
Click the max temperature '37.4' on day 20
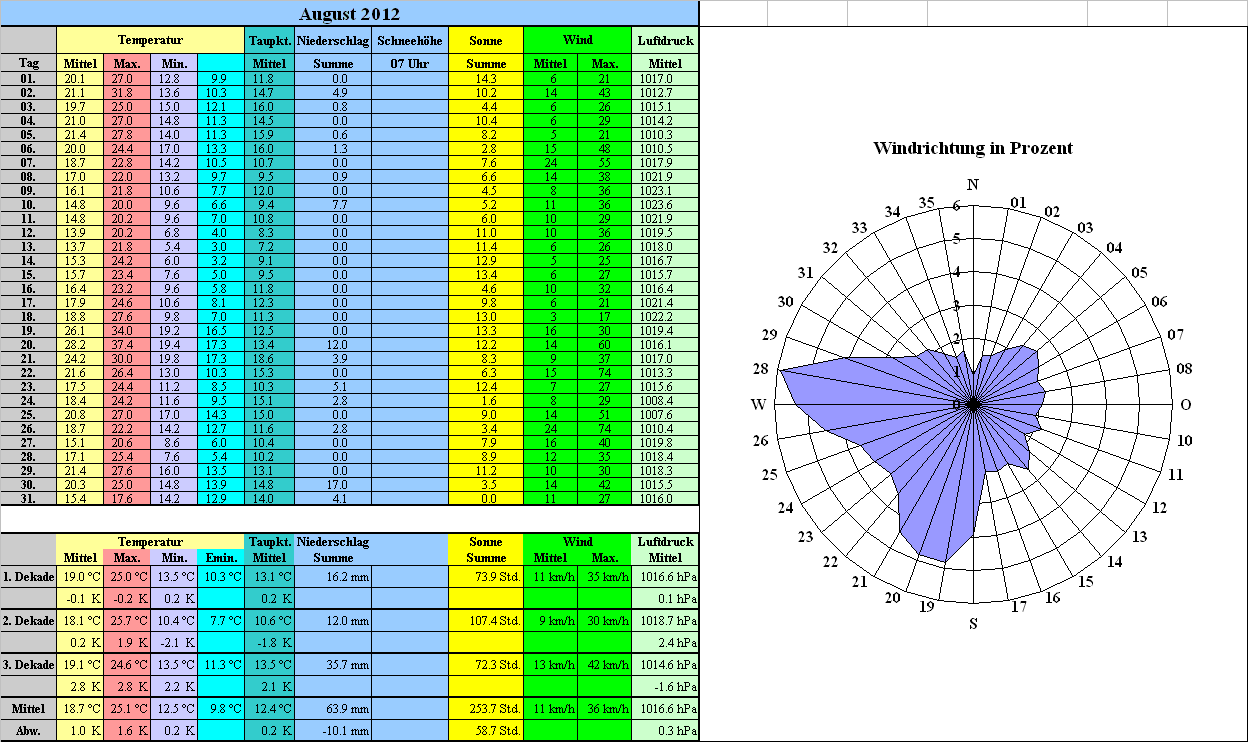127,344
